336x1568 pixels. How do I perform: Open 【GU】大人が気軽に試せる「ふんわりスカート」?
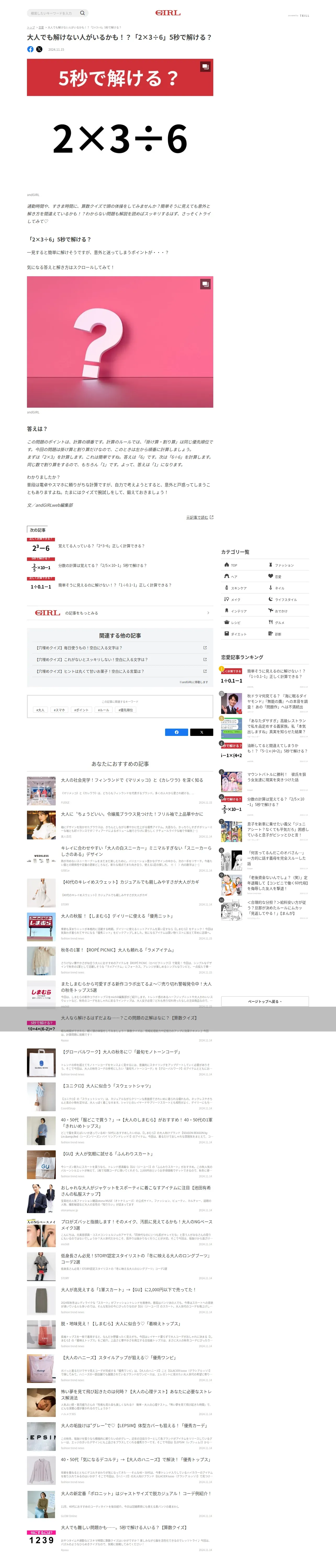pyautogui.click(x=107, y=1154)
